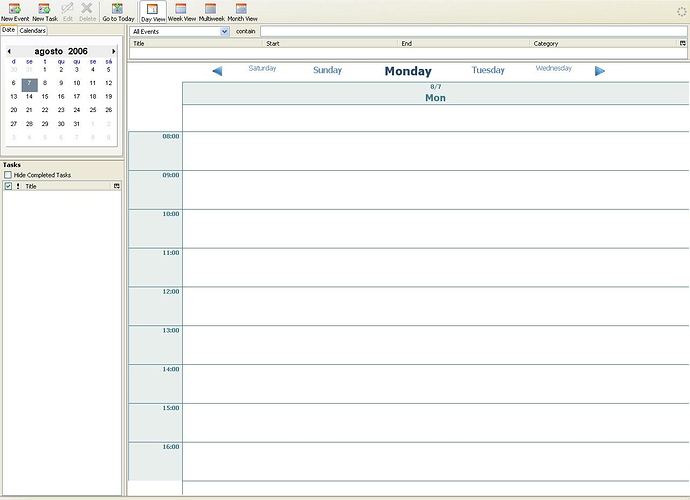Open column picker in events list header
The width and height of the screenshot is (690, 500).
683,43
